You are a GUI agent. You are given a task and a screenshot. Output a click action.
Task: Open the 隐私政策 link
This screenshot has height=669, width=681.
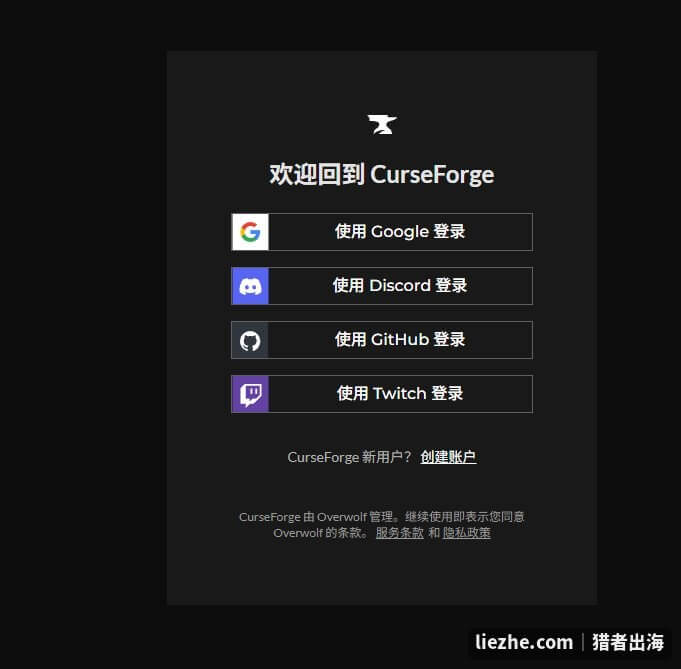[x=467, y=533]
